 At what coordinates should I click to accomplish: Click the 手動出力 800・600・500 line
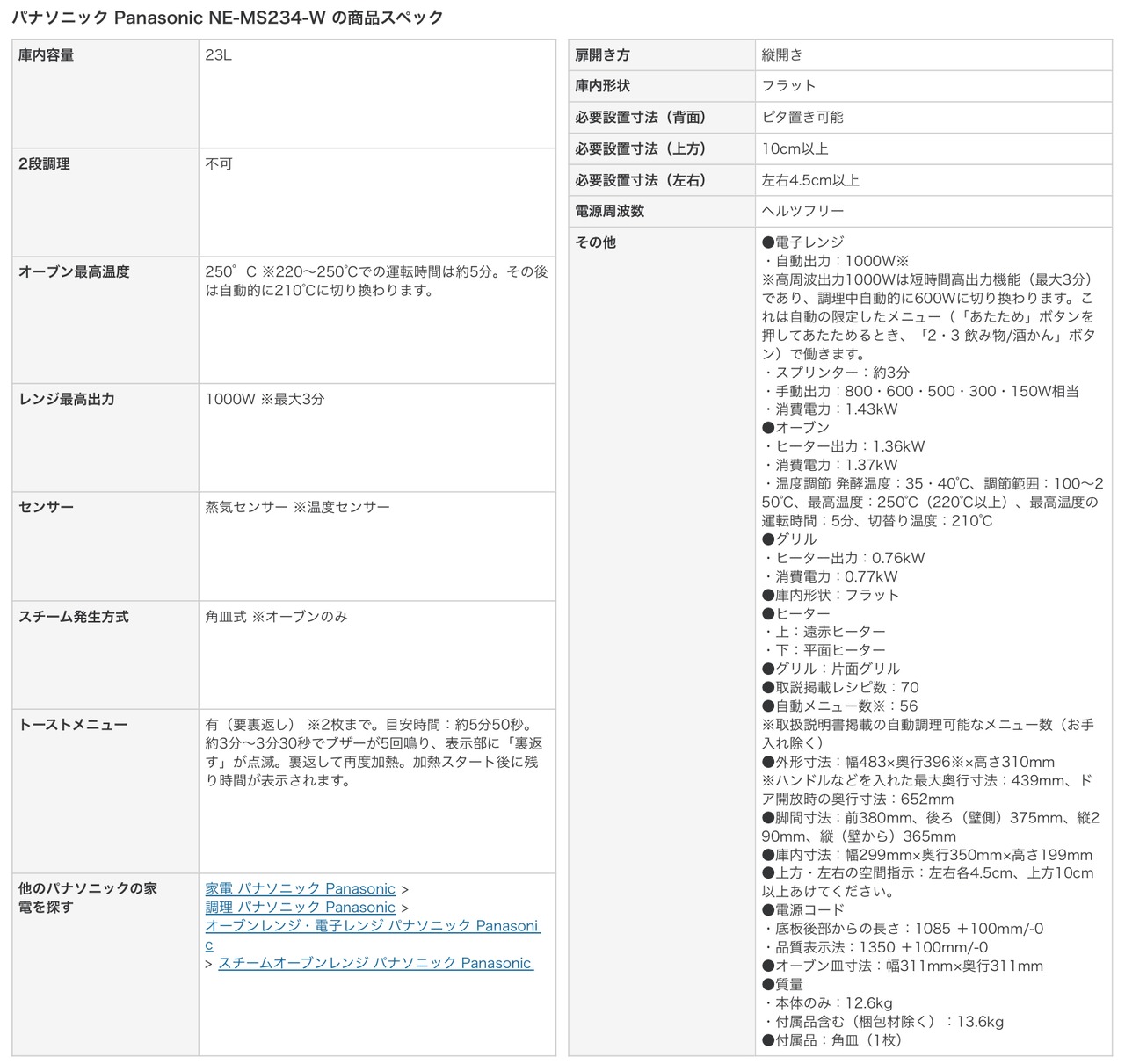click(920, 391)
